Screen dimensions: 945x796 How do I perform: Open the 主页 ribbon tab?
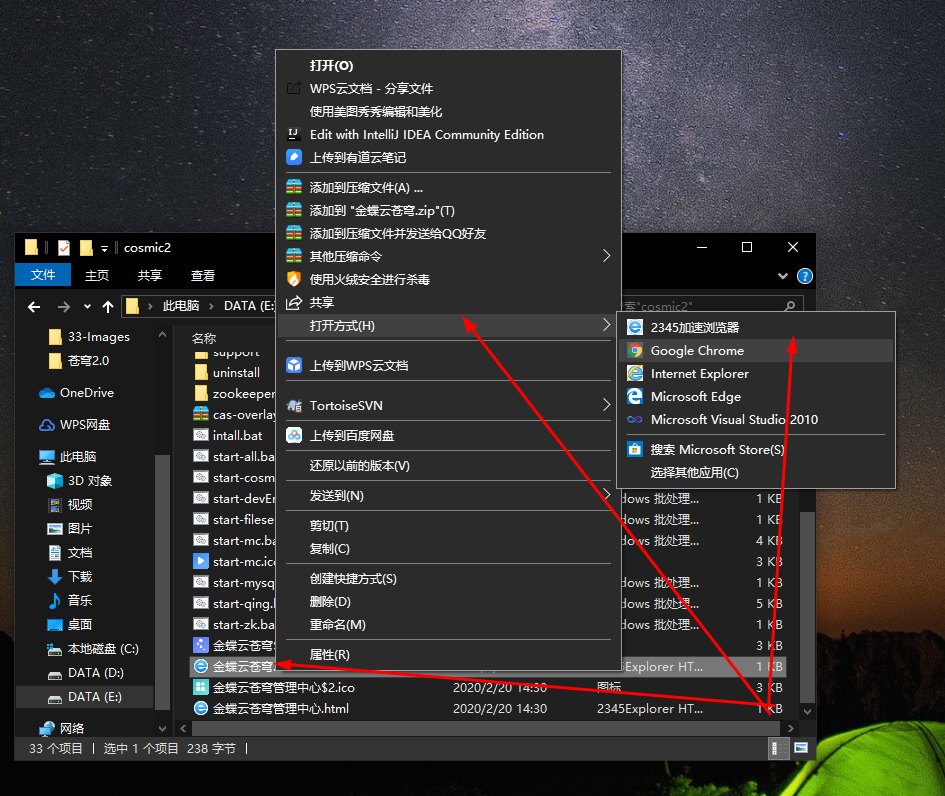pos(97,275)
